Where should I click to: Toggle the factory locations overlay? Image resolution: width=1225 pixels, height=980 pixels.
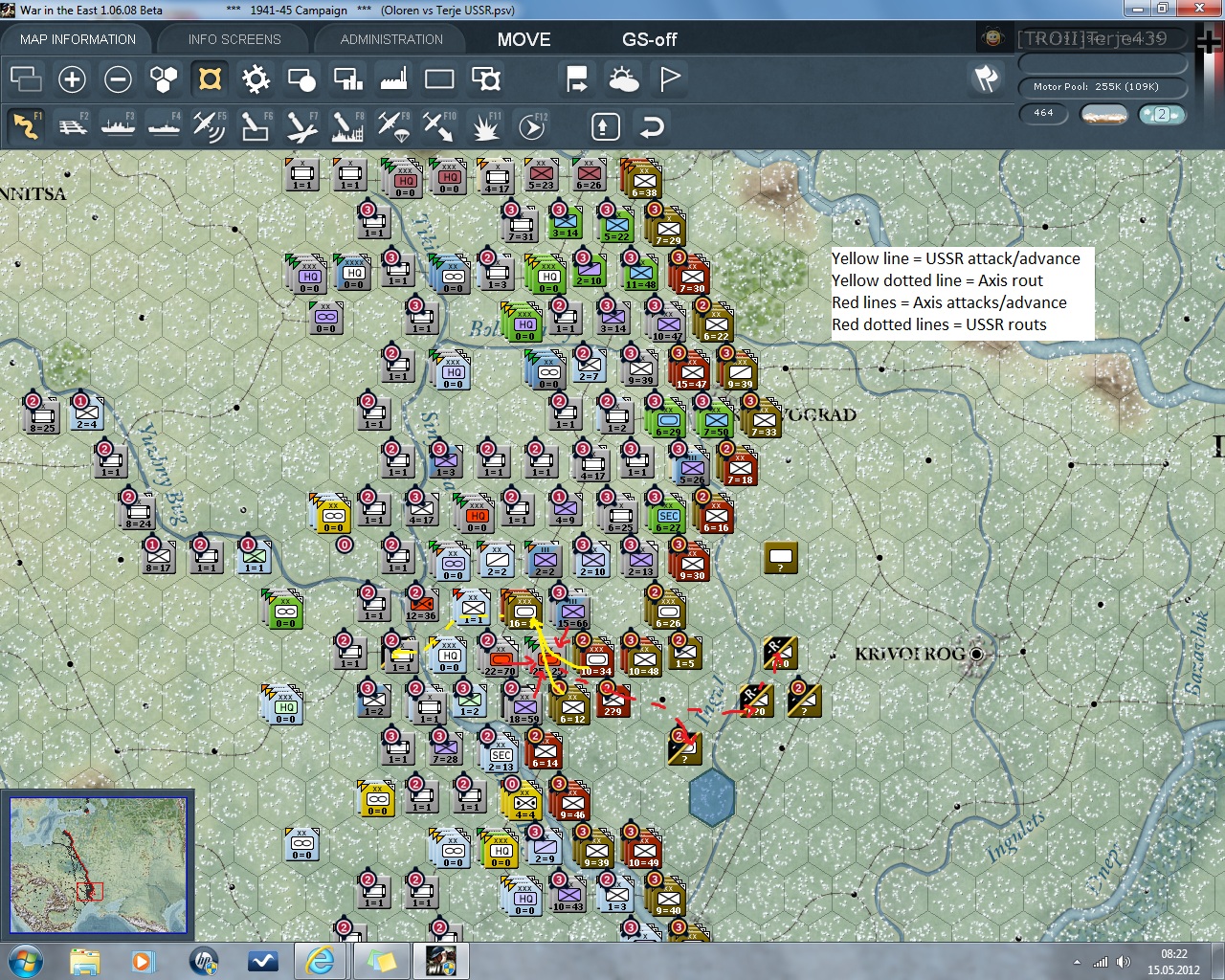[393, 79]
